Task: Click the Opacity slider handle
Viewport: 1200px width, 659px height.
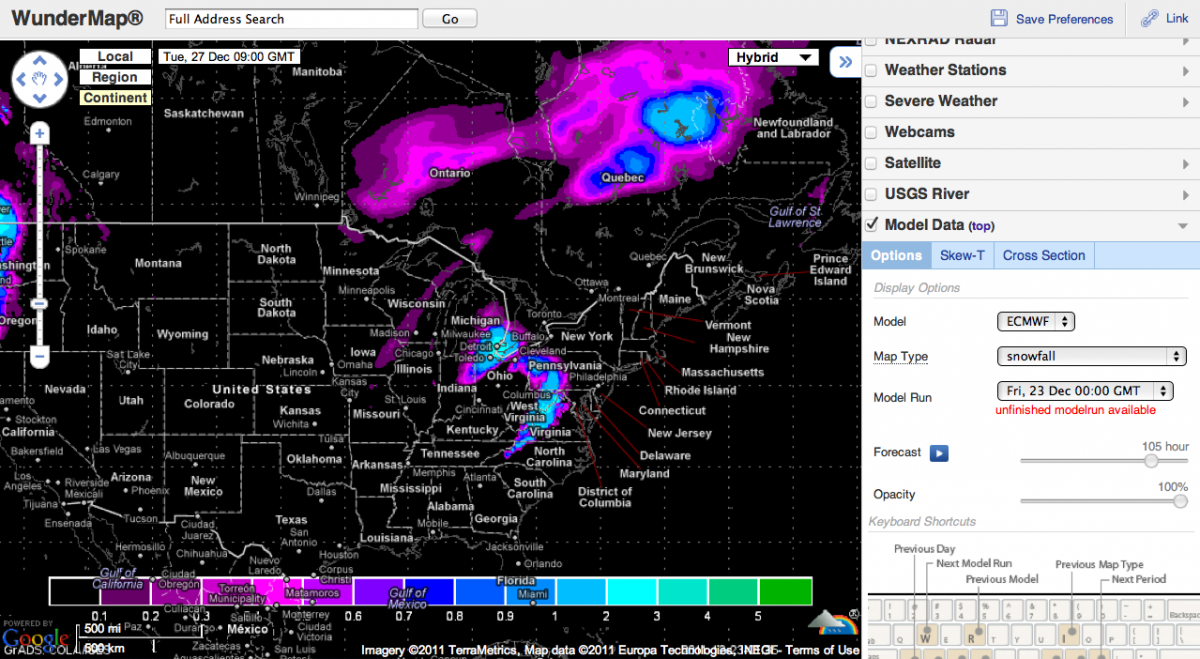Action: 1179,501
